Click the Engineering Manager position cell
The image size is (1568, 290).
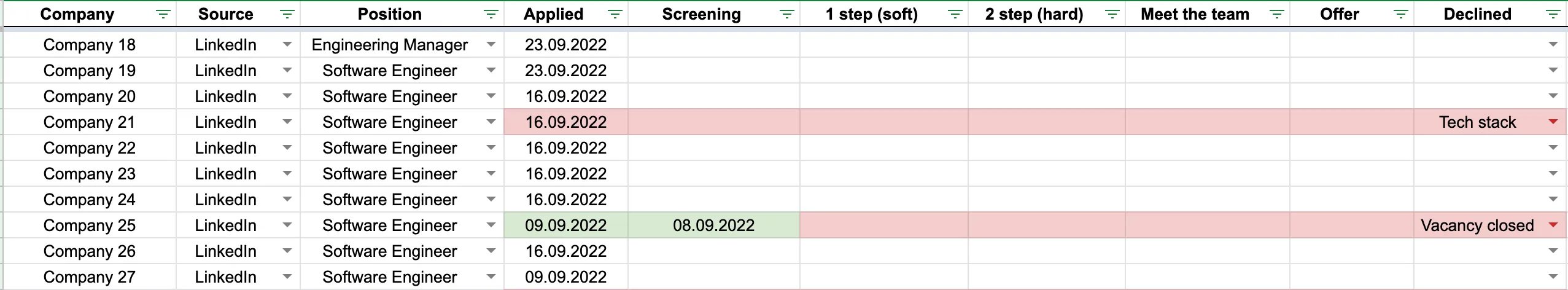tap(389, 45)
